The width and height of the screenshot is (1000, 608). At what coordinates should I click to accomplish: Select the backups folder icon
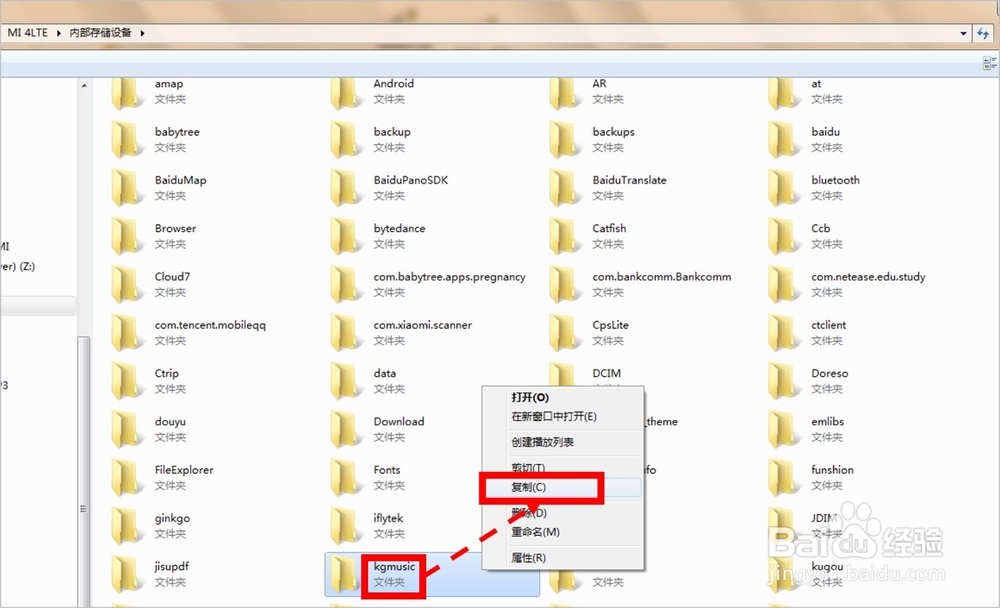(564, 140)
